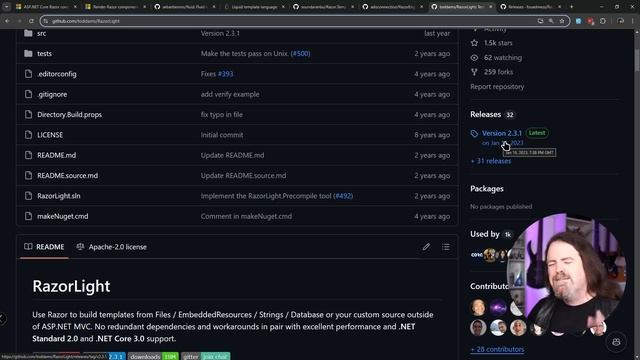
Task: Open 'add verify example' commit message
Action: click(230, 94)
